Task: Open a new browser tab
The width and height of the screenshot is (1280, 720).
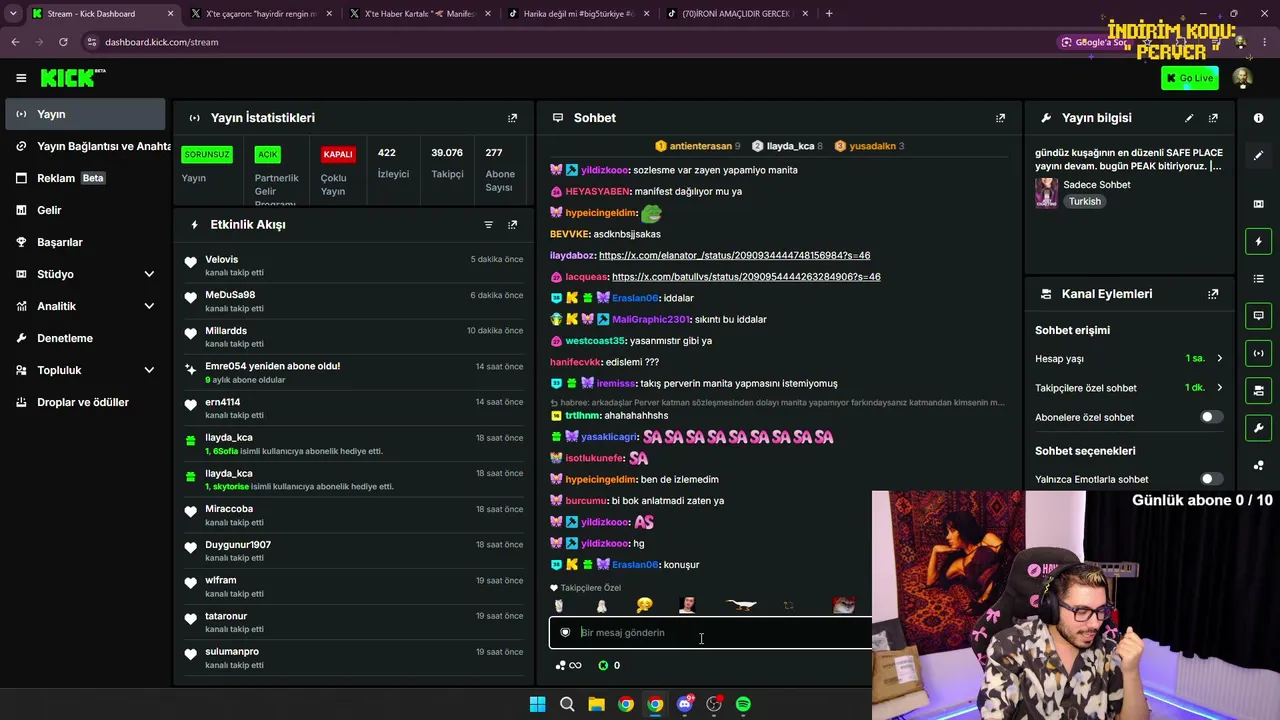Action: coord(829,14)
